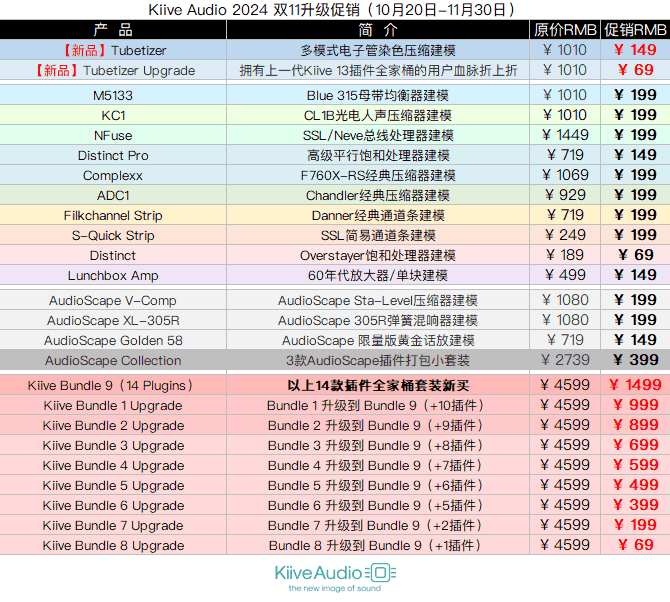Select the F760X-RS经典压缩器建模 description
The image size is (670, 602).
(x=378, y=176)
